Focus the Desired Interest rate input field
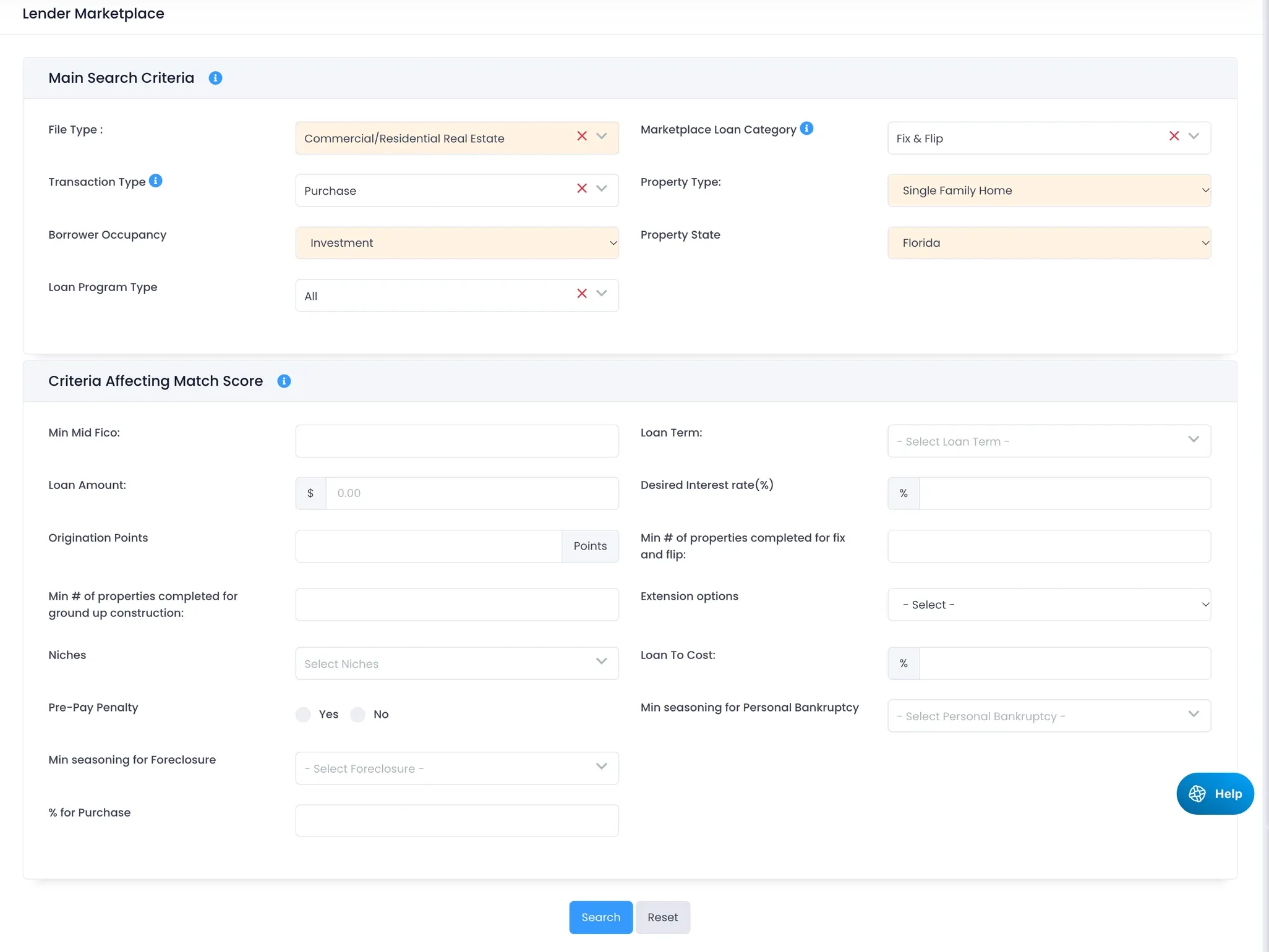The height and width of the screenshot is (952, 1269). (1065, 493)
